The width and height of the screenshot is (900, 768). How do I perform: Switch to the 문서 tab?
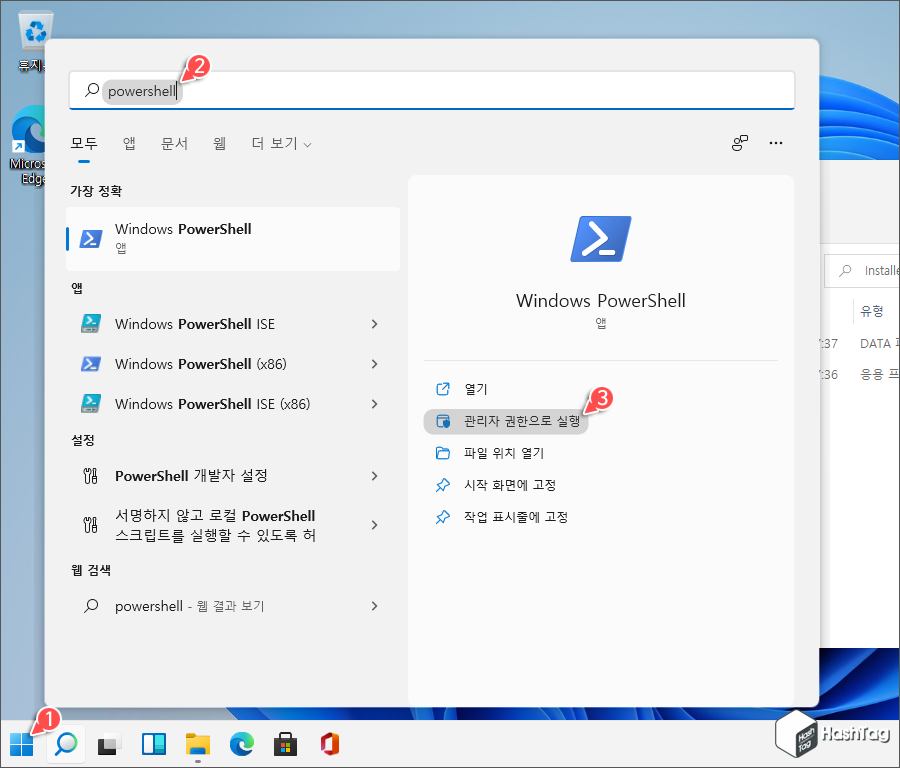pyautogui.click(x=174, y=143)
